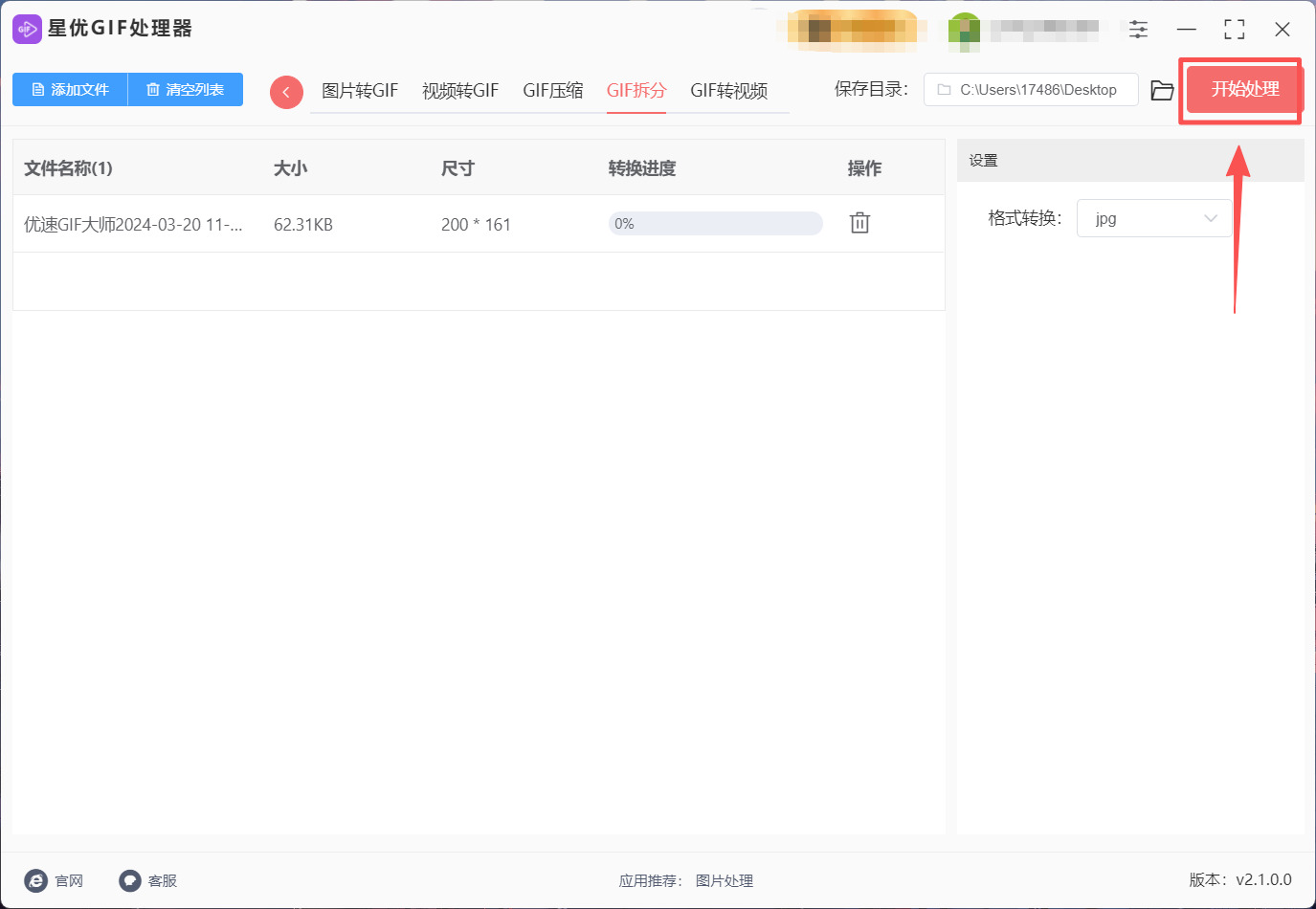Click the 尺寸 column header
Screen dimensions: 1316x909
457,168
